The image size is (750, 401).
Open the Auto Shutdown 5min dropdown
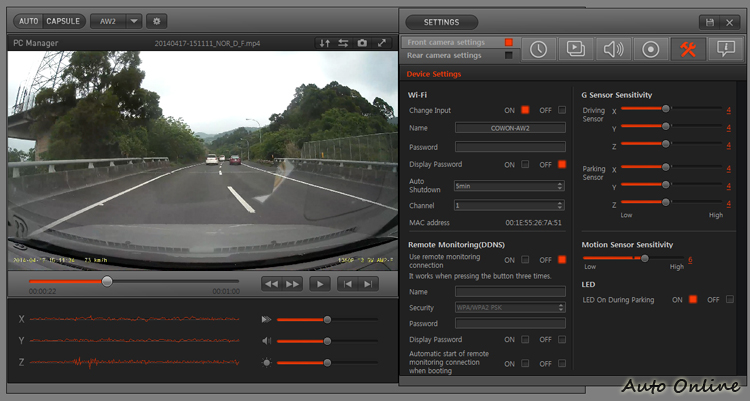click(x=510, y=186)
